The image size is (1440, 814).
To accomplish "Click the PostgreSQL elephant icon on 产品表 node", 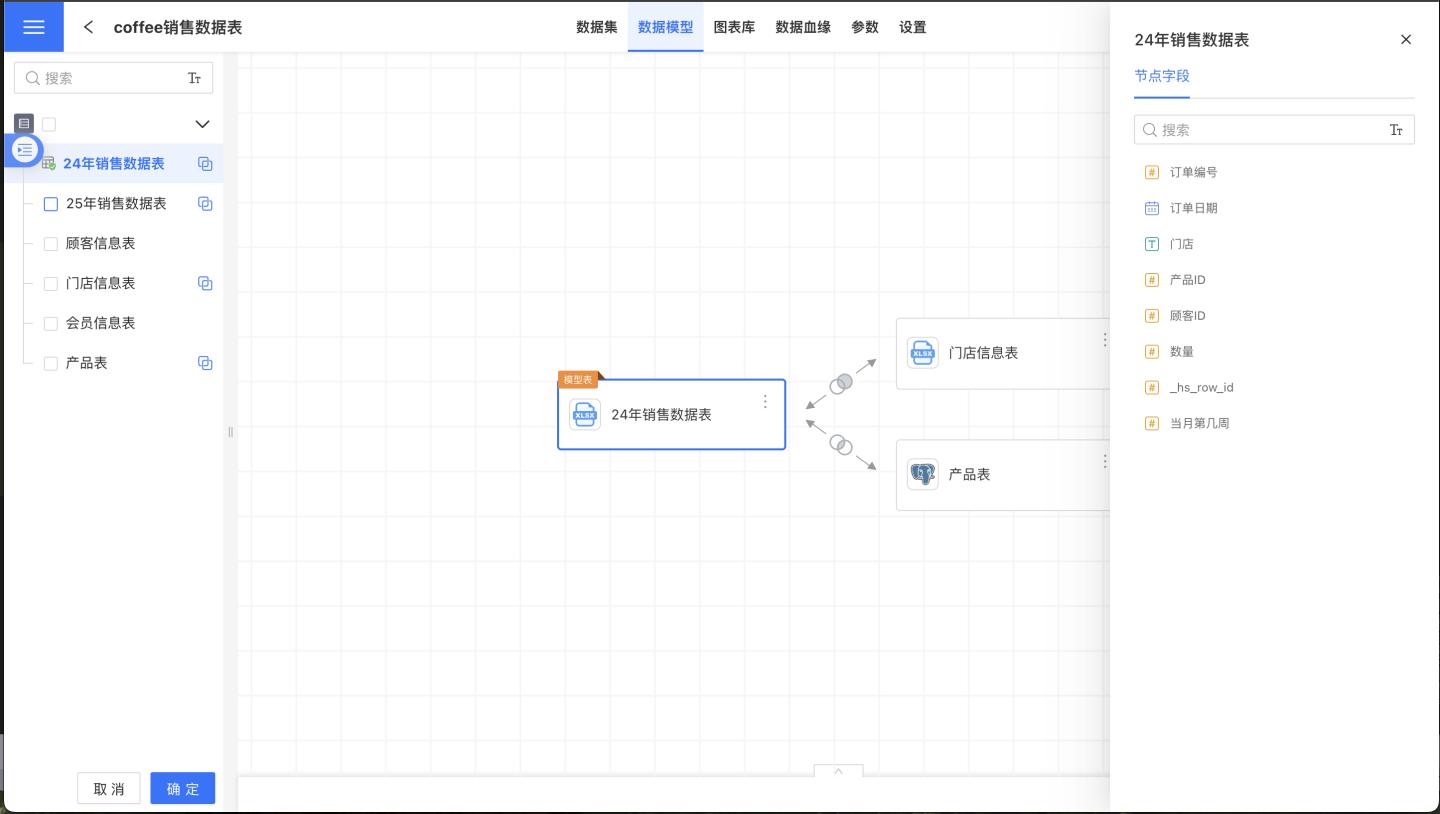I will [922, 474].
